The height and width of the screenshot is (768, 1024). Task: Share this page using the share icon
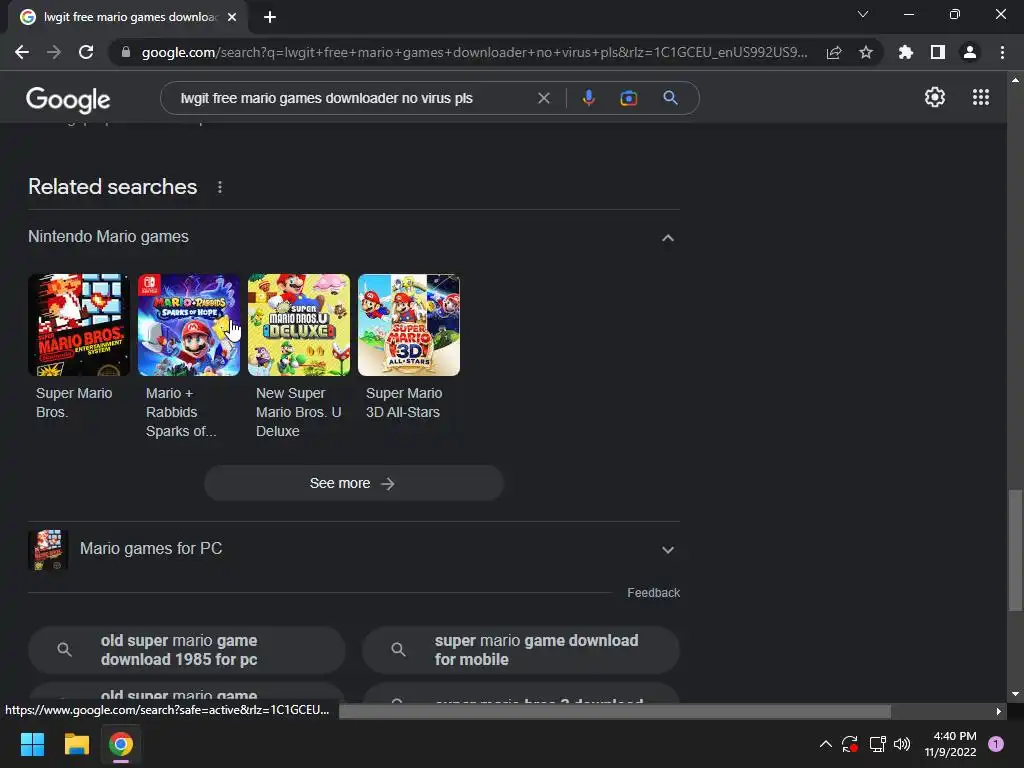834,52
